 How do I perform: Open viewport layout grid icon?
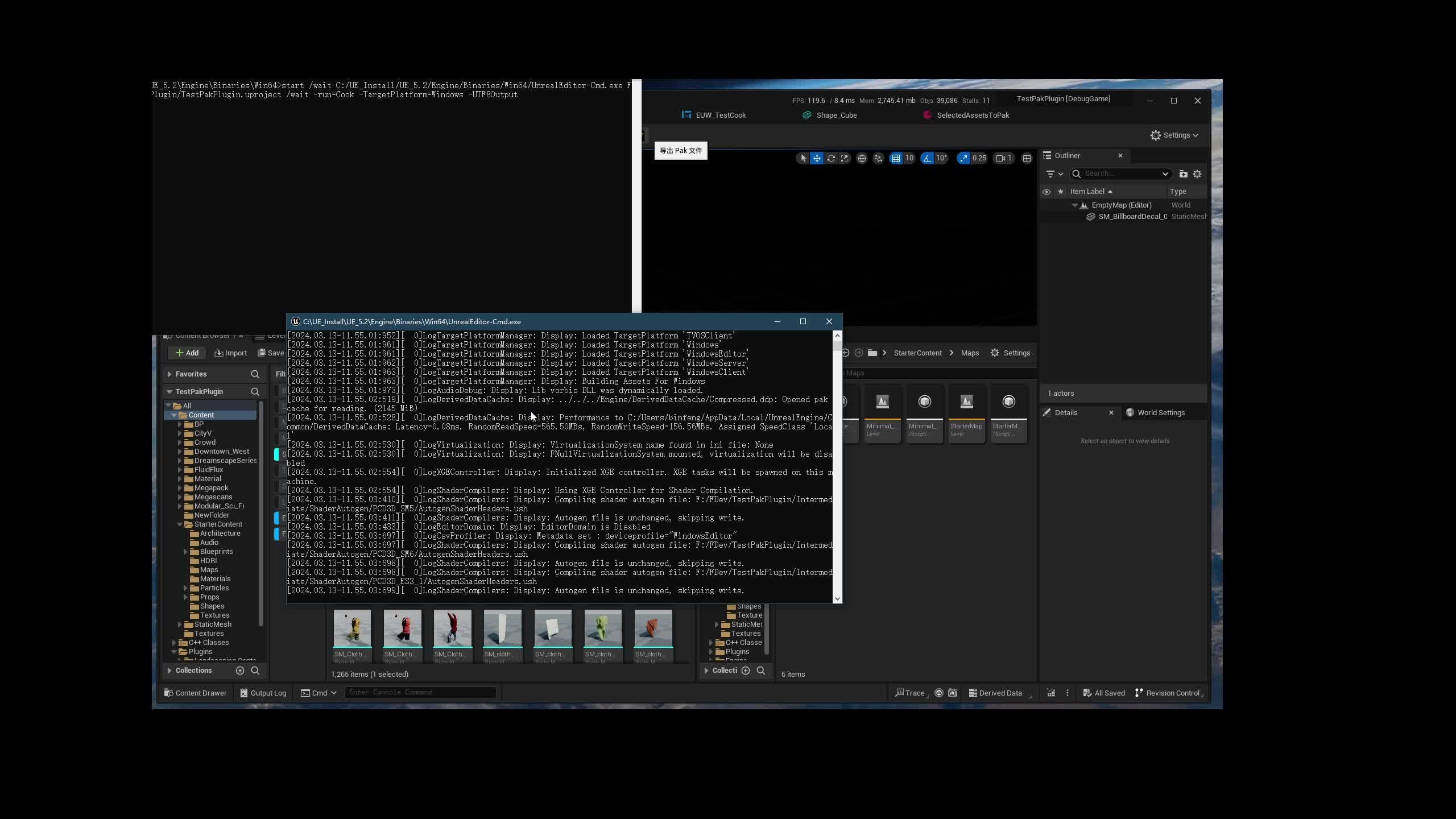[x=1027, y=158]
